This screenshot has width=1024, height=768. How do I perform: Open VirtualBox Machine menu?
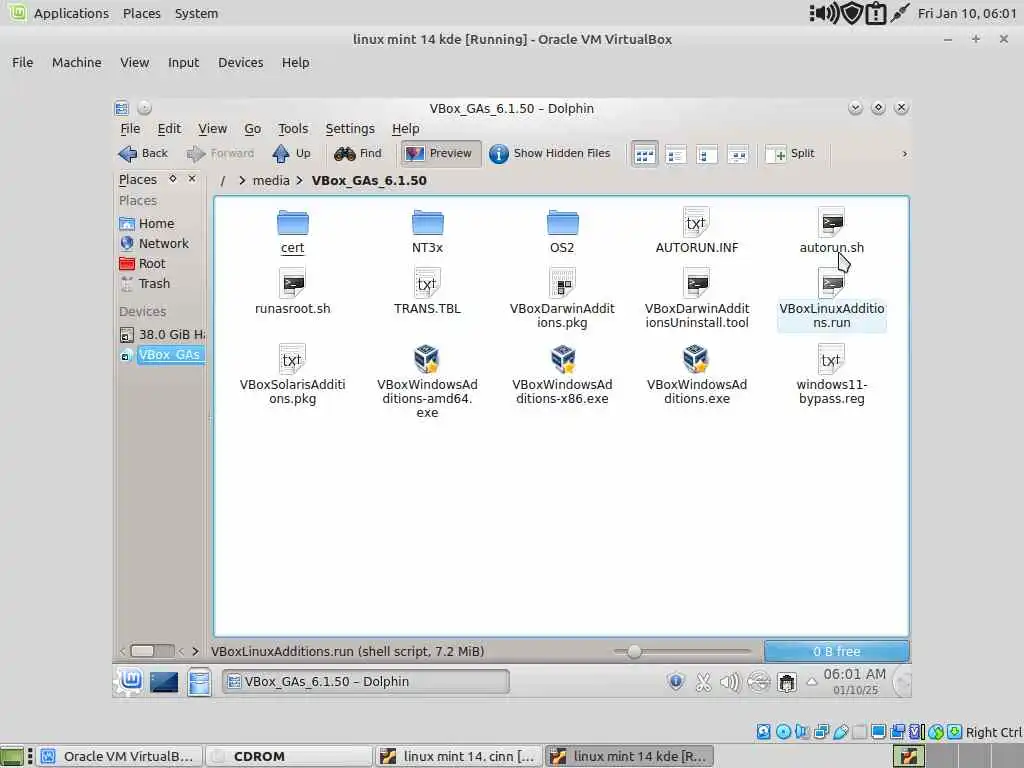(x=76, y=63)
